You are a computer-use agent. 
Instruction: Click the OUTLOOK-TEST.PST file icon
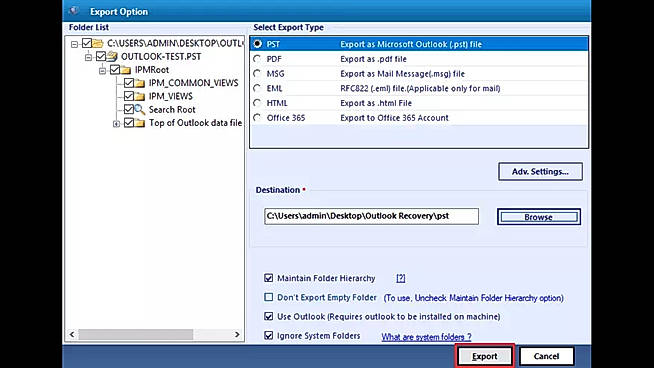112,56
